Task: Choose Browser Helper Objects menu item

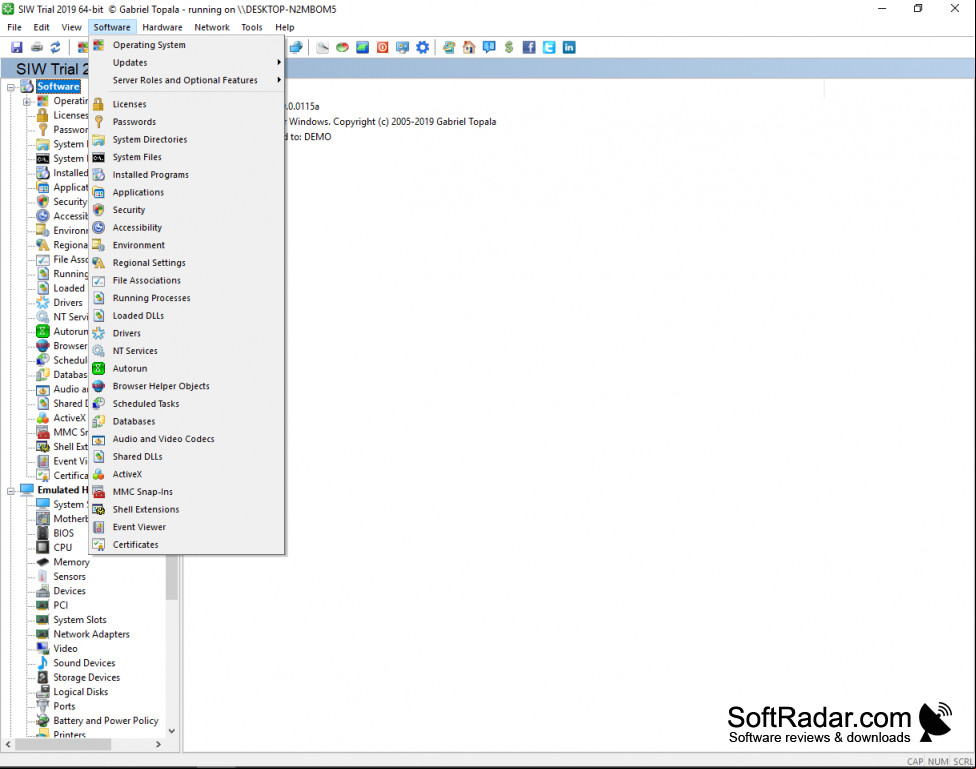Action: click(187, 386)
